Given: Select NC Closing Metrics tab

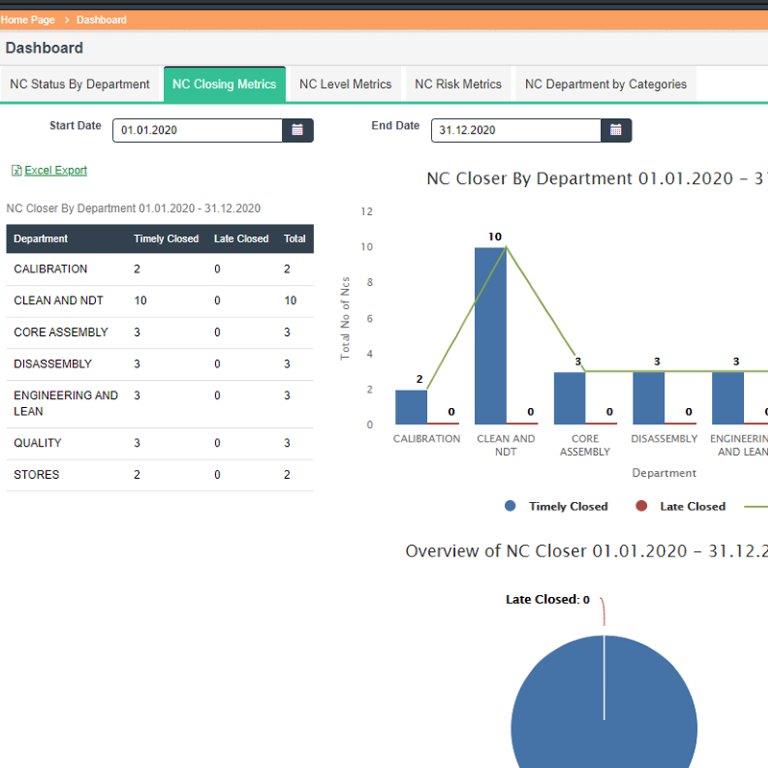Looking at the screenshot, I should pos(224,84).
